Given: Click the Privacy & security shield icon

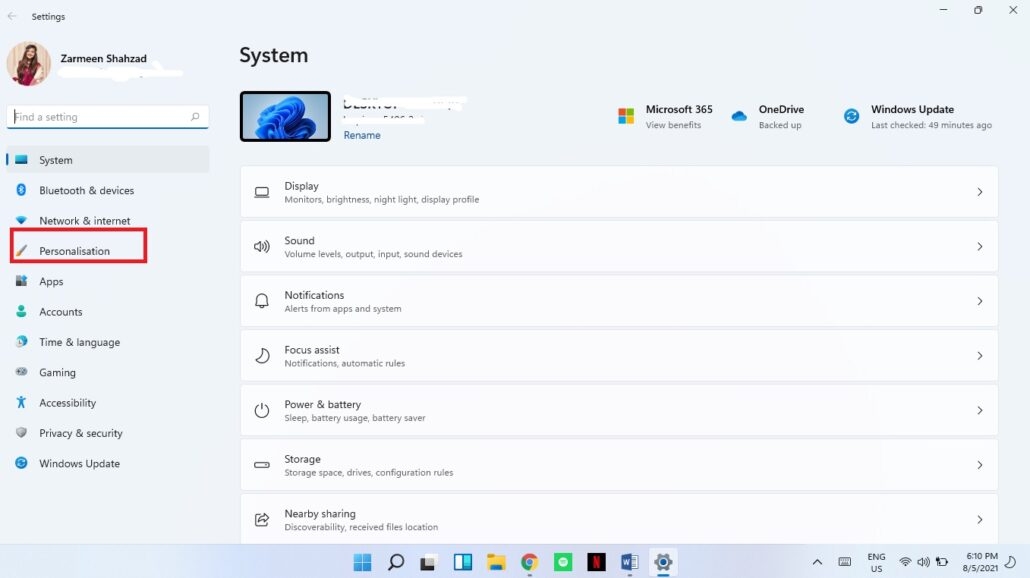Looking at the screenshot, I should click(x=21, y=433).
